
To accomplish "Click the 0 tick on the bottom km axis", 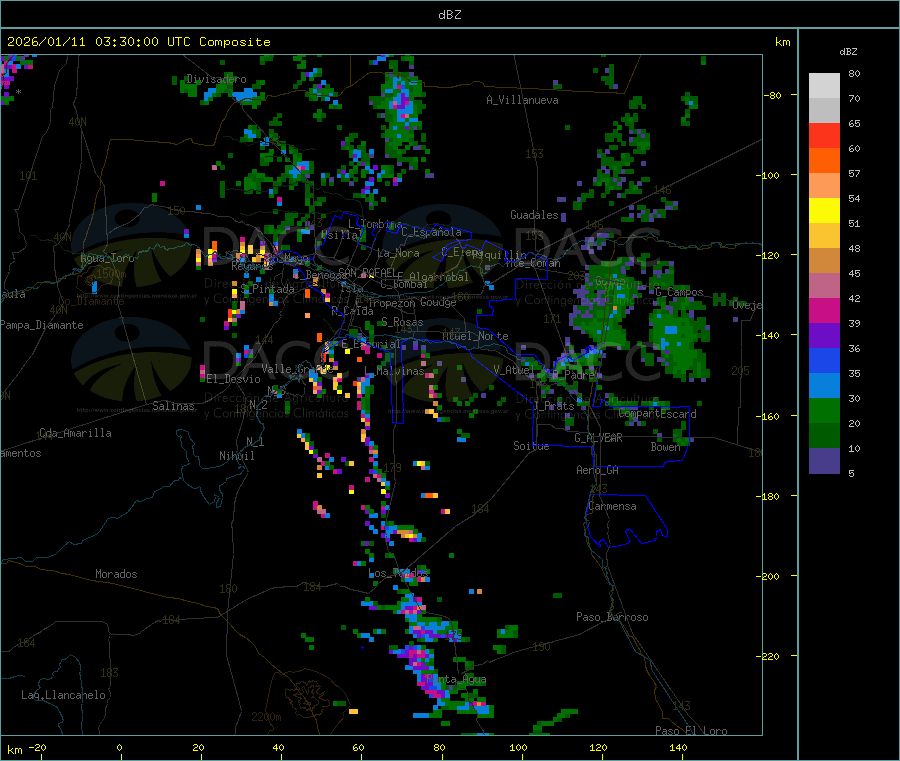I will point(119,747).
